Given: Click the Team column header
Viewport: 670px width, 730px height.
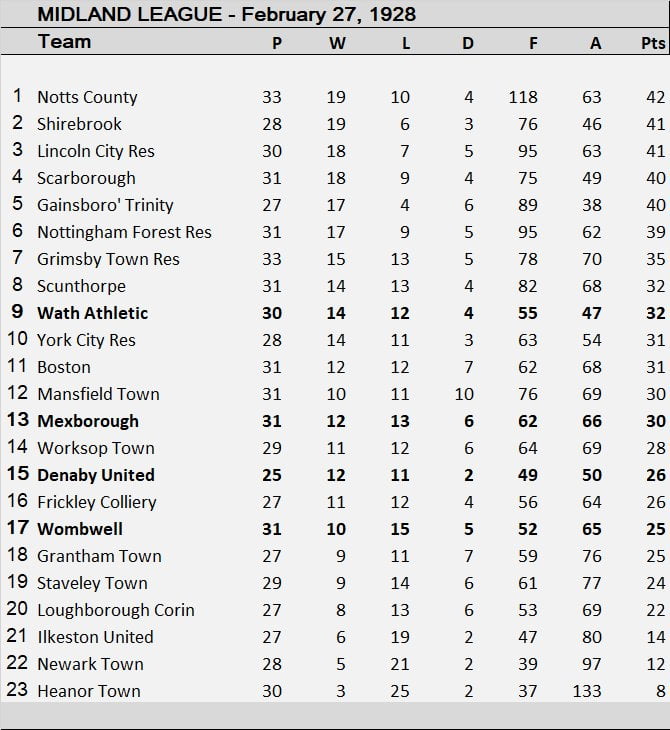Looking at the screenshot, I should (64, 42).
